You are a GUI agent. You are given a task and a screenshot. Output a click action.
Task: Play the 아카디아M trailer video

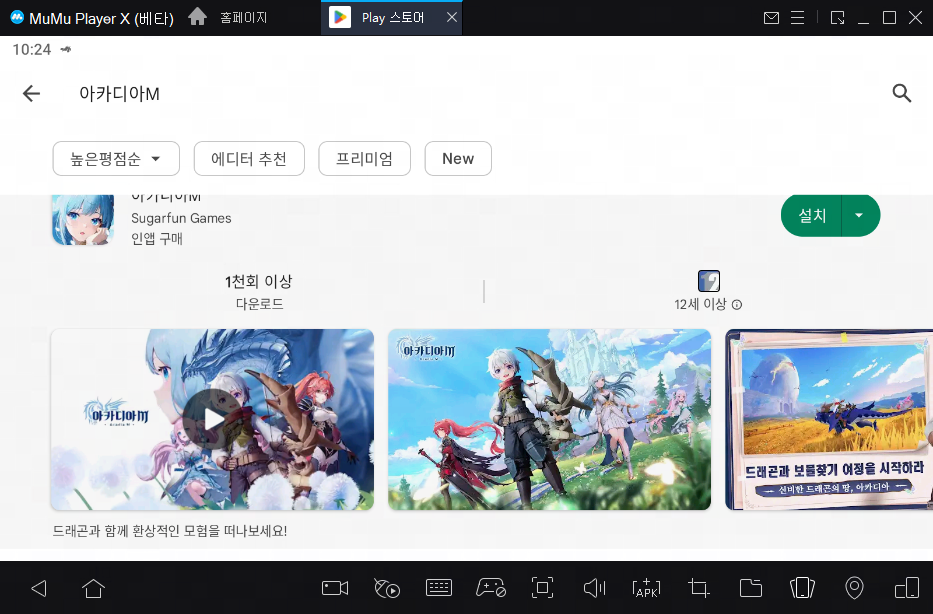[210, 419]
